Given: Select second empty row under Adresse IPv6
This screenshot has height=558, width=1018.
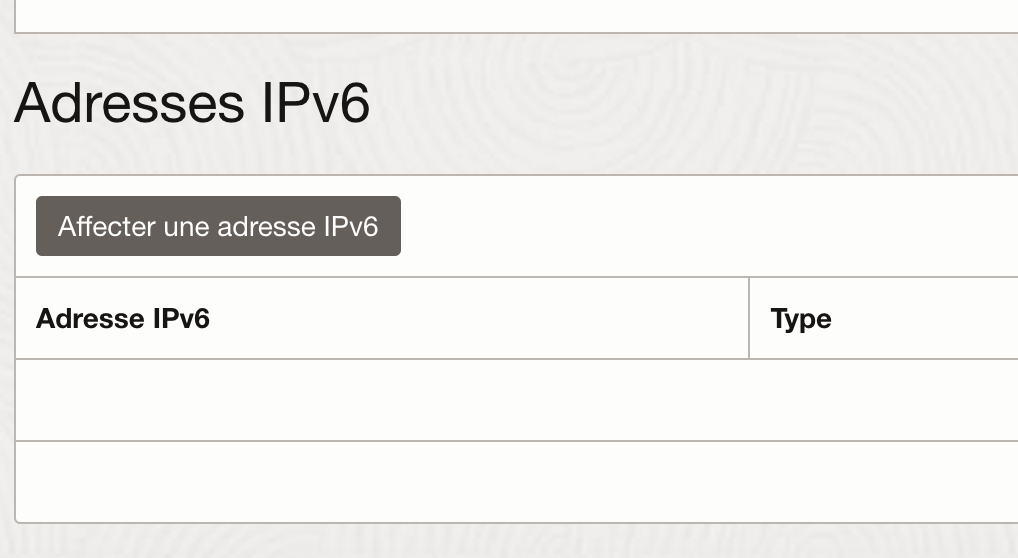Looking at the screenshot, I should (x=382, y=482).
